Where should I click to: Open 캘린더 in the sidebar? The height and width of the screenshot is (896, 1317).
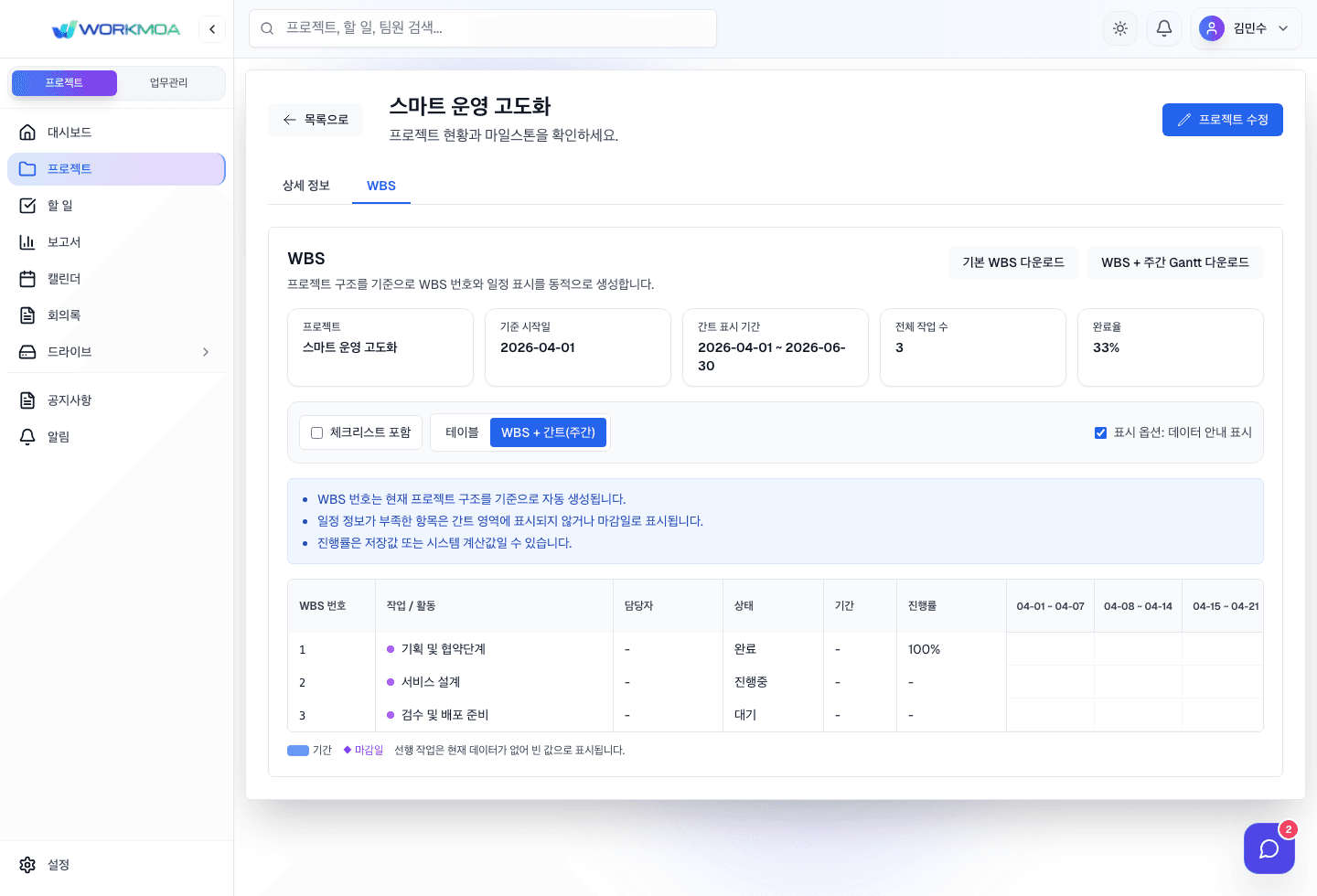[x=116, y=279]
